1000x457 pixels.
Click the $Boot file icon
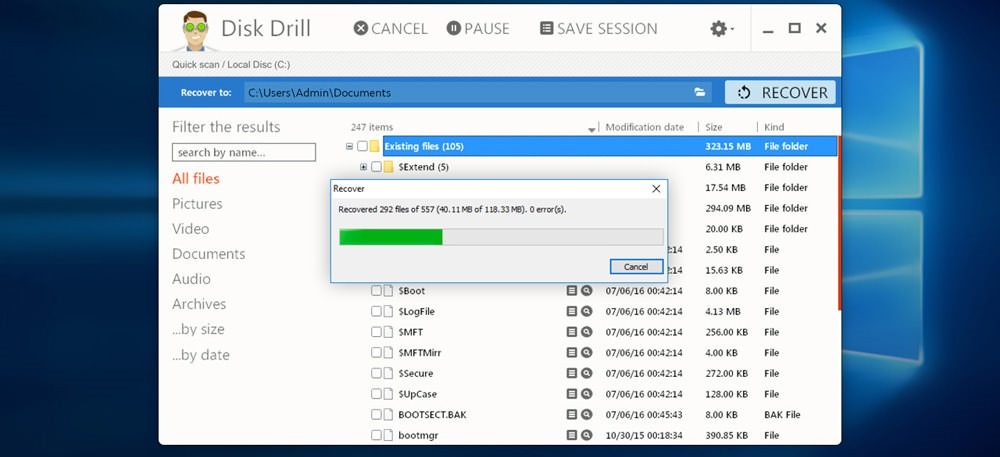coord(388,291)
